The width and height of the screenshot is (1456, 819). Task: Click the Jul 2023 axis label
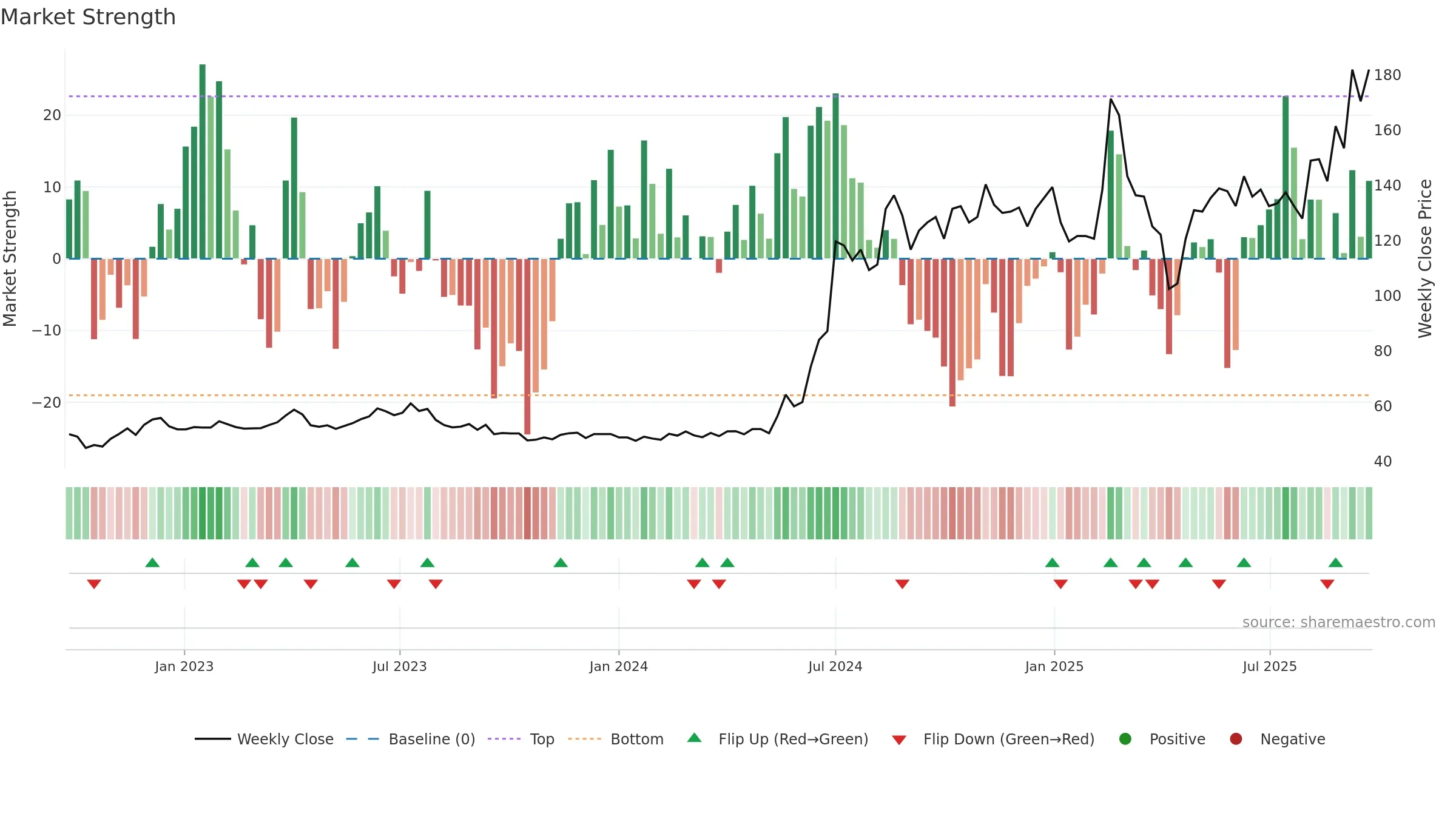click(400, 666)
